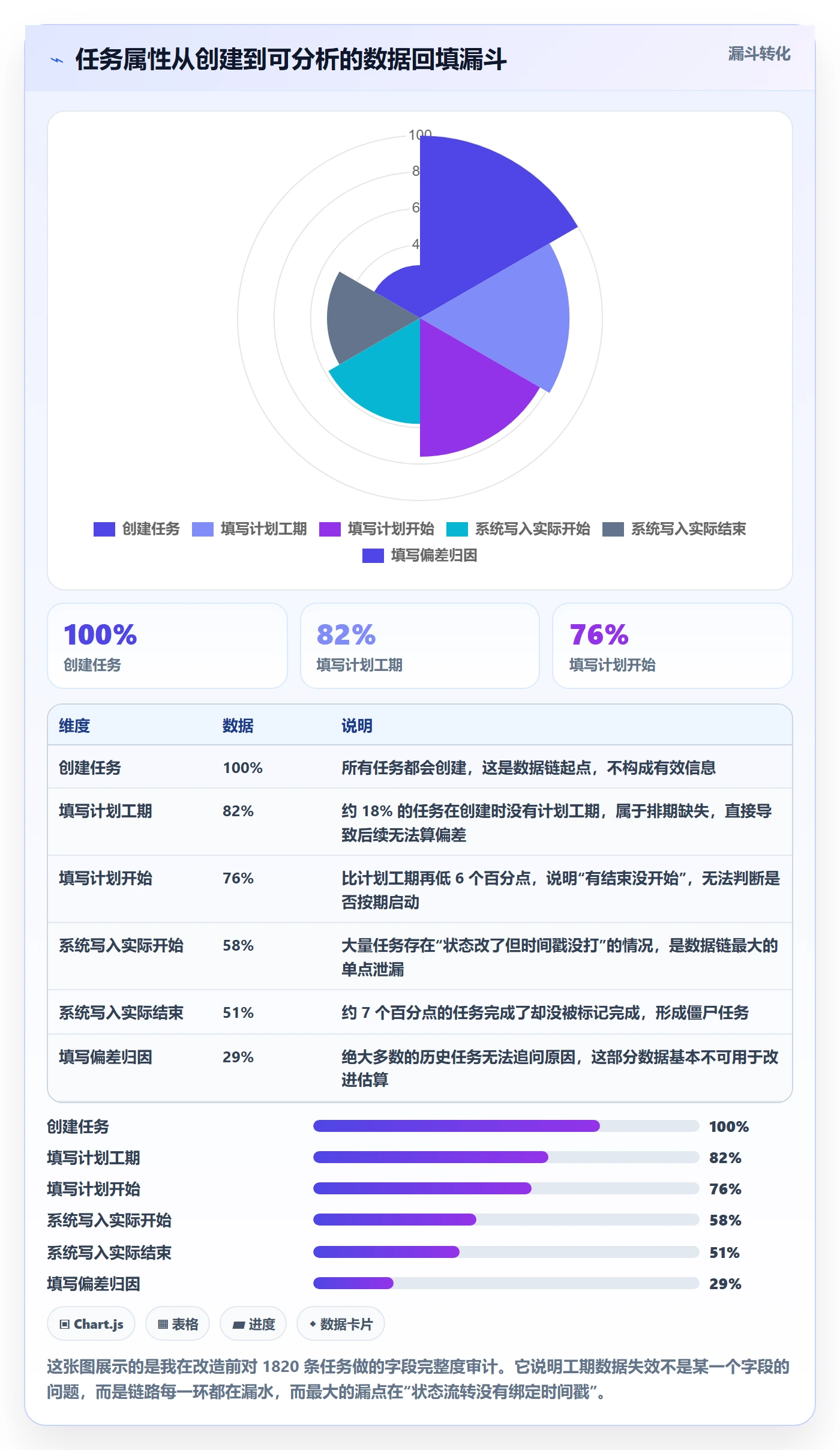Image resolution: width=840 pixels, height=1450 pixels.
Task: Click the 58% cell in the table
Action: pyautogui.click(x=238, y=946)
